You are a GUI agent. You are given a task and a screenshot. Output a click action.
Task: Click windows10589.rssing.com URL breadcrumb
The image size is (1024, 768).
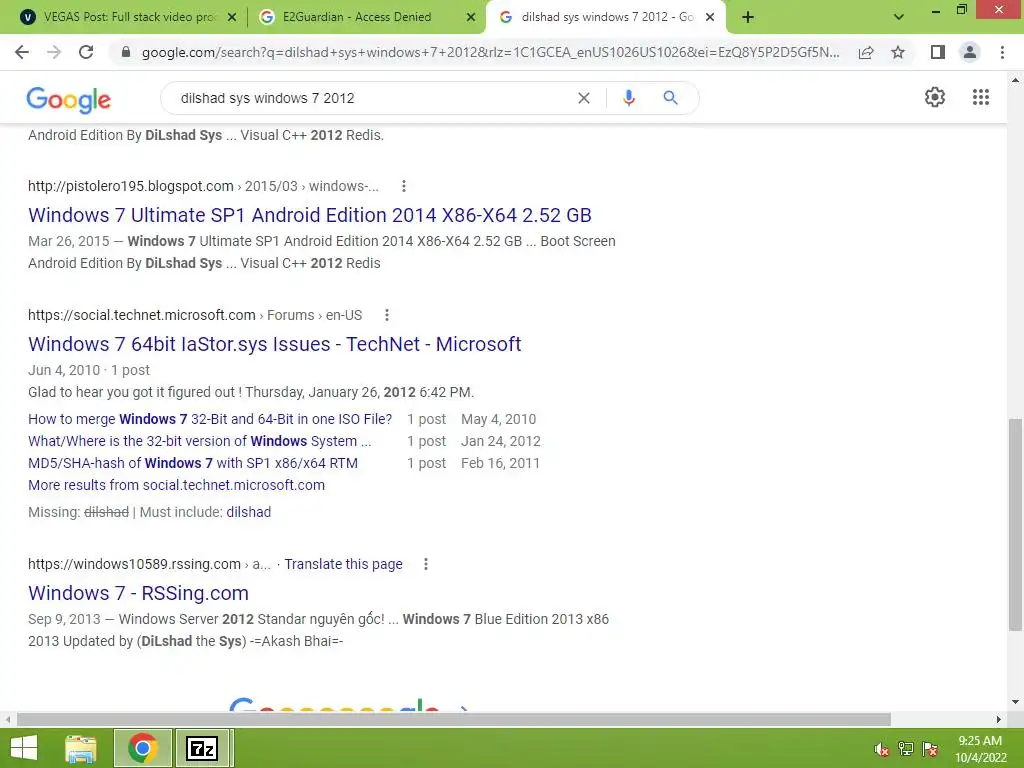click(x=149, y=564)
